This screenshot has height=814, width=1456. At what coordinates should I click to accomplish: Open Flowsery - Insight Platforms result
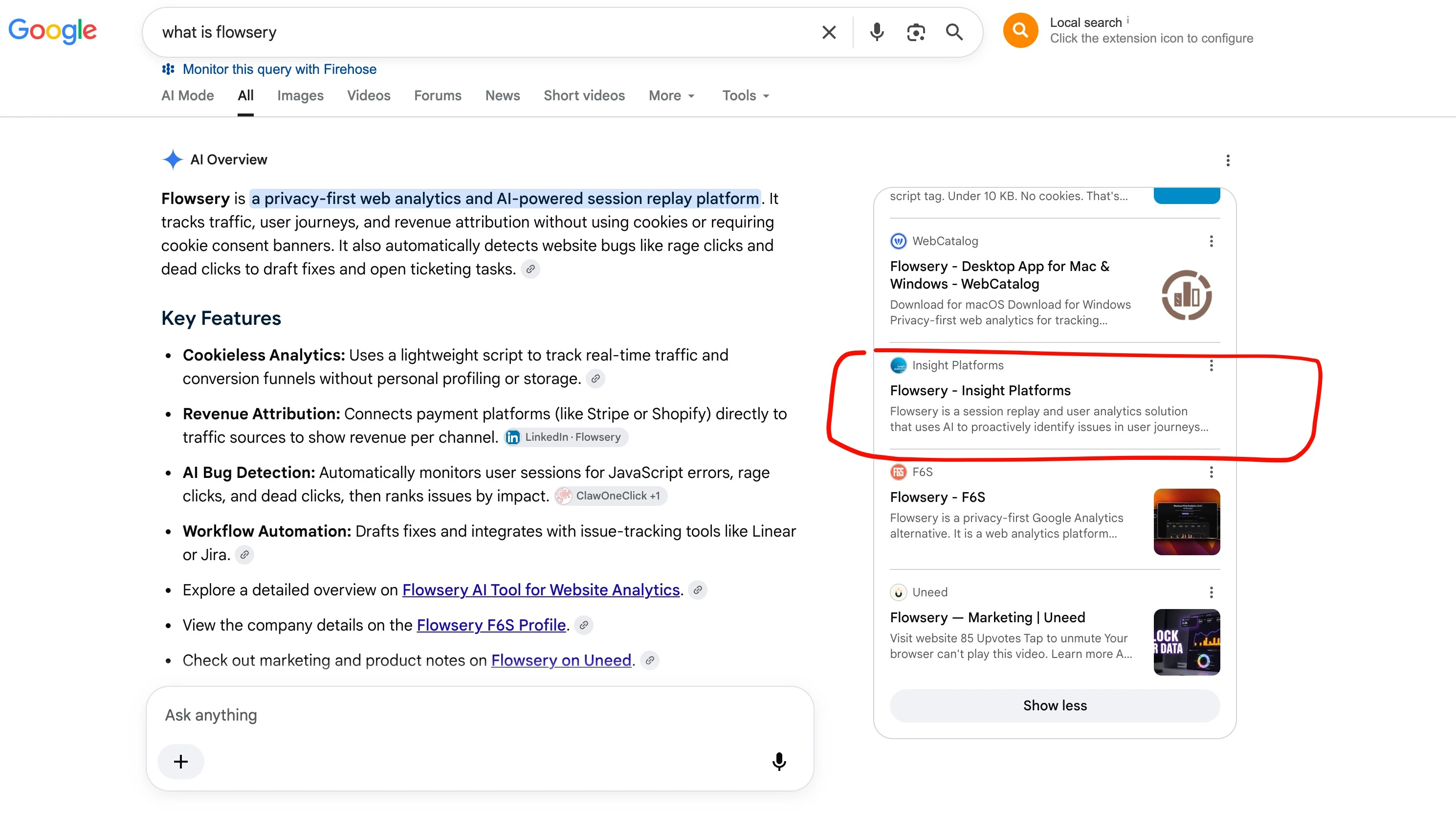pos(980,390)
